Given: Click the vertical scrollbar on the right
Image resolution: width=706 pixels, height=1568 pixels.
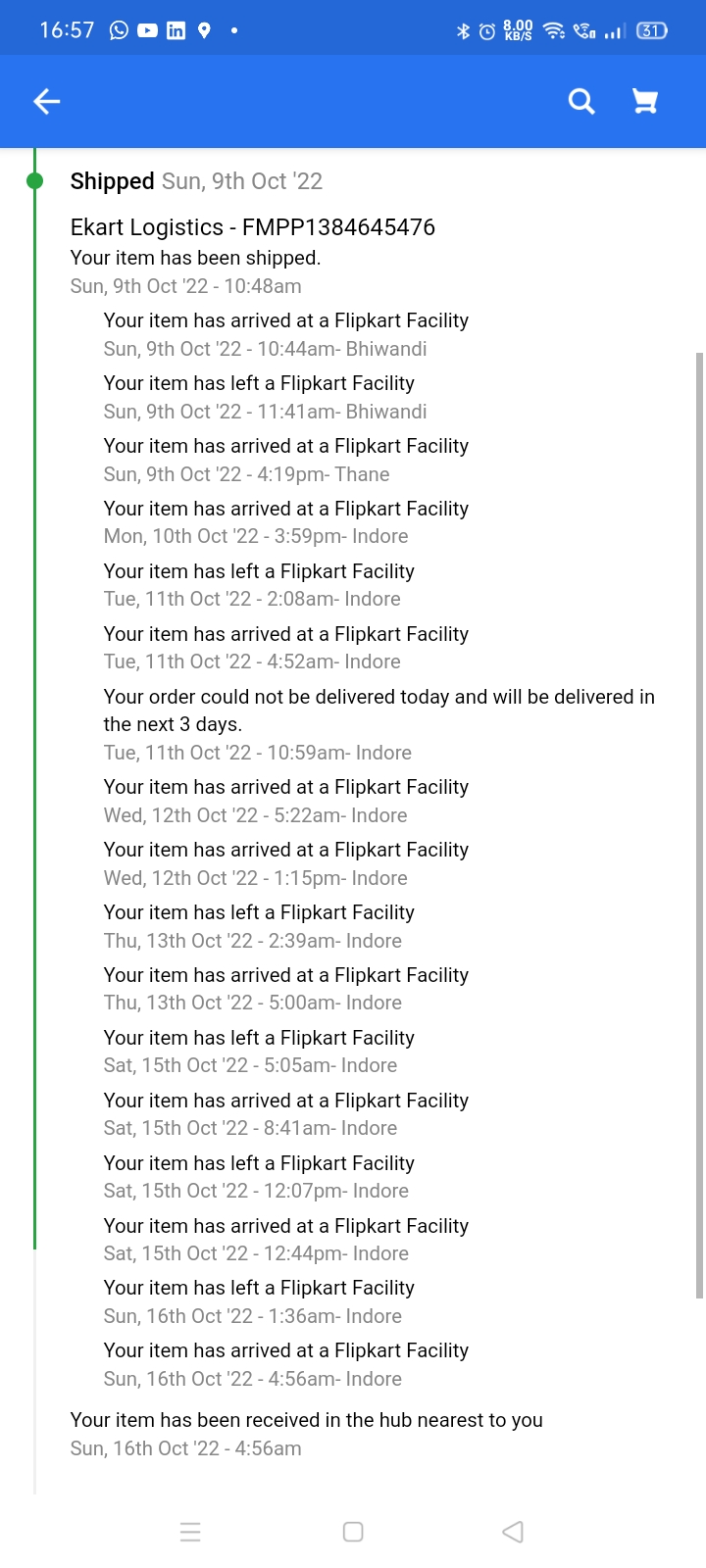Looking at the screenshot, I should (x=699, y=823).
